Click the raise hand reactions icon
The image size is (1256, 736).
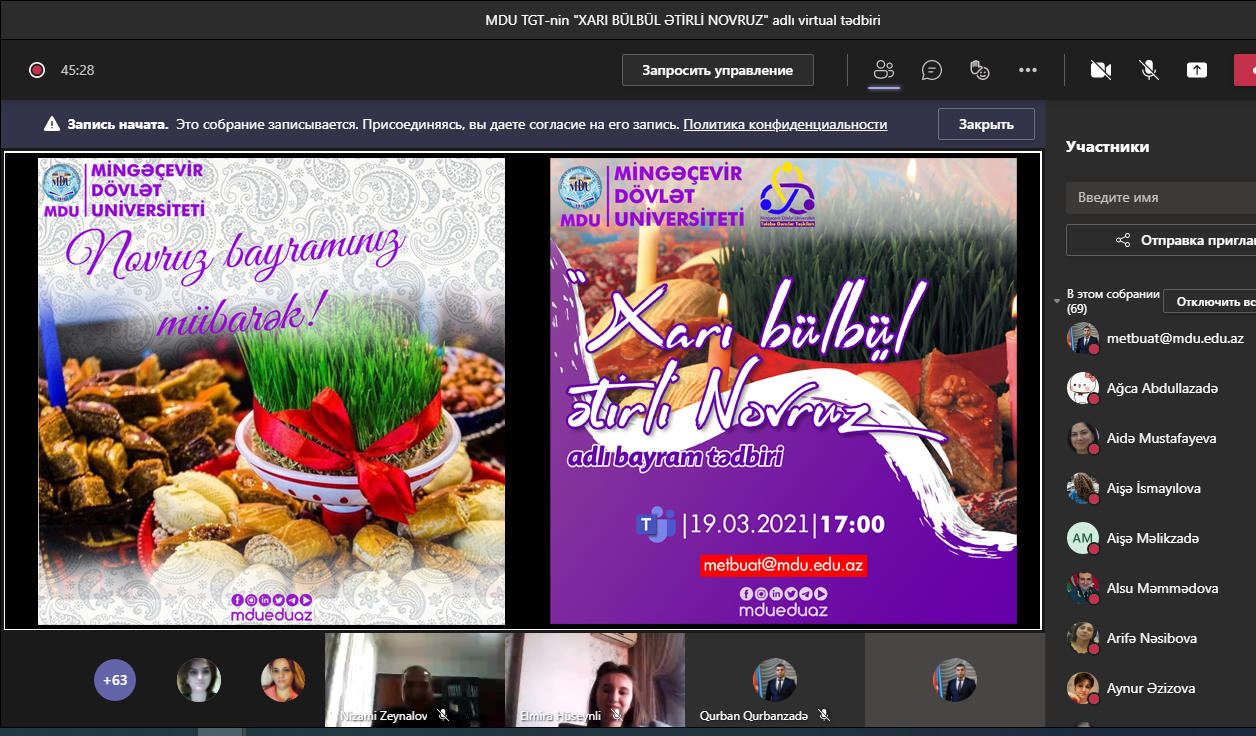[x=980, y=70]
